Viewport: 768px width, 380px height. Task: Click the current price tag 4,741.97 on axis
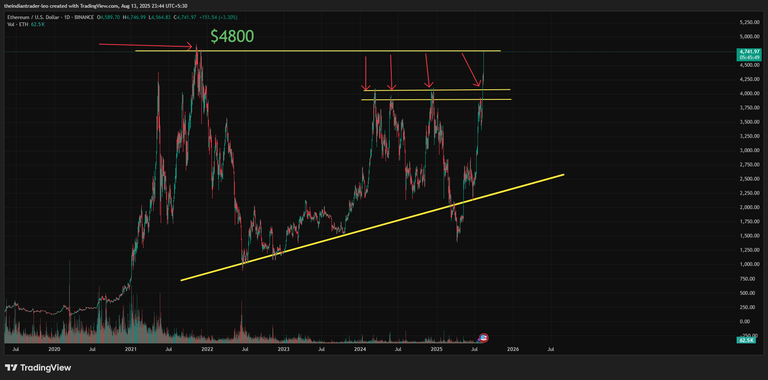click(x=750, y=54)
